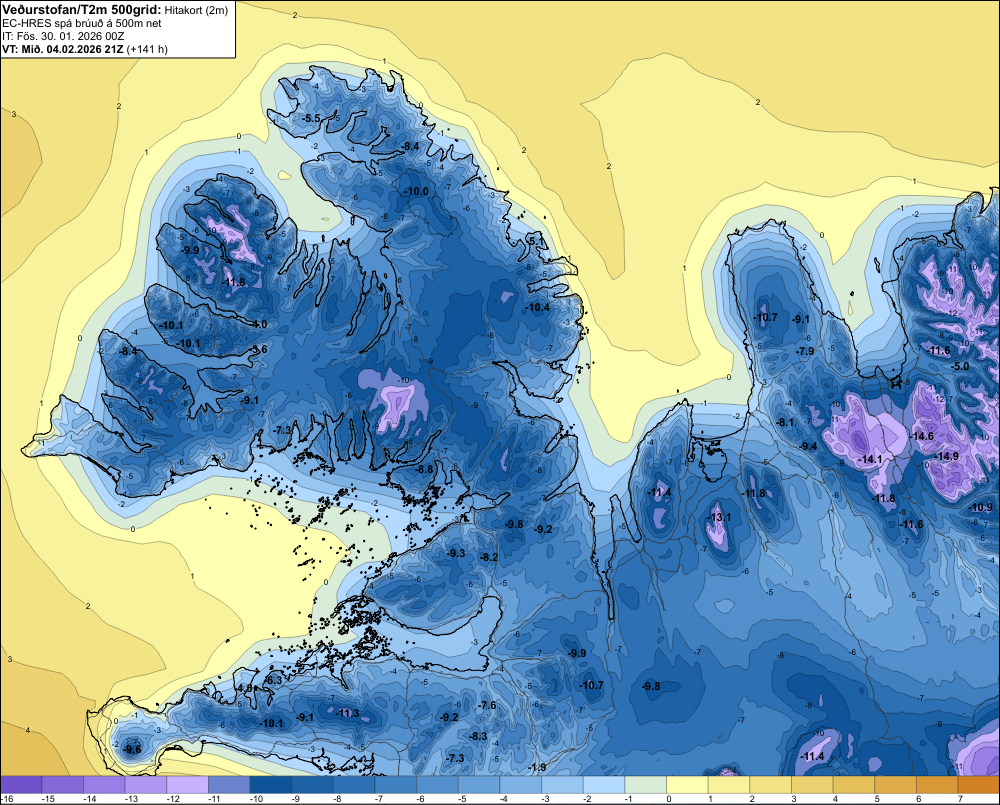Click the temperature value '-1.9' on the map

(x=538, y=767)
